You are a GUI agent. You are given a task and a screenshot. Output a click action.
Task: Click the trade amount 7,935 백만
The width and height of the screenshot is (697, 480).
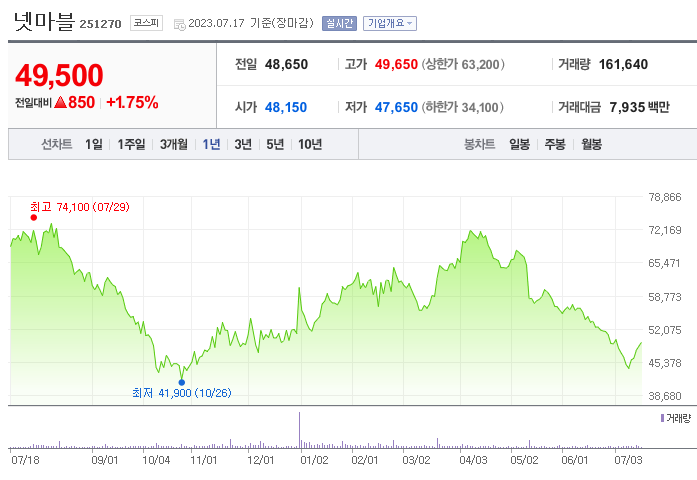coord(639,107)
